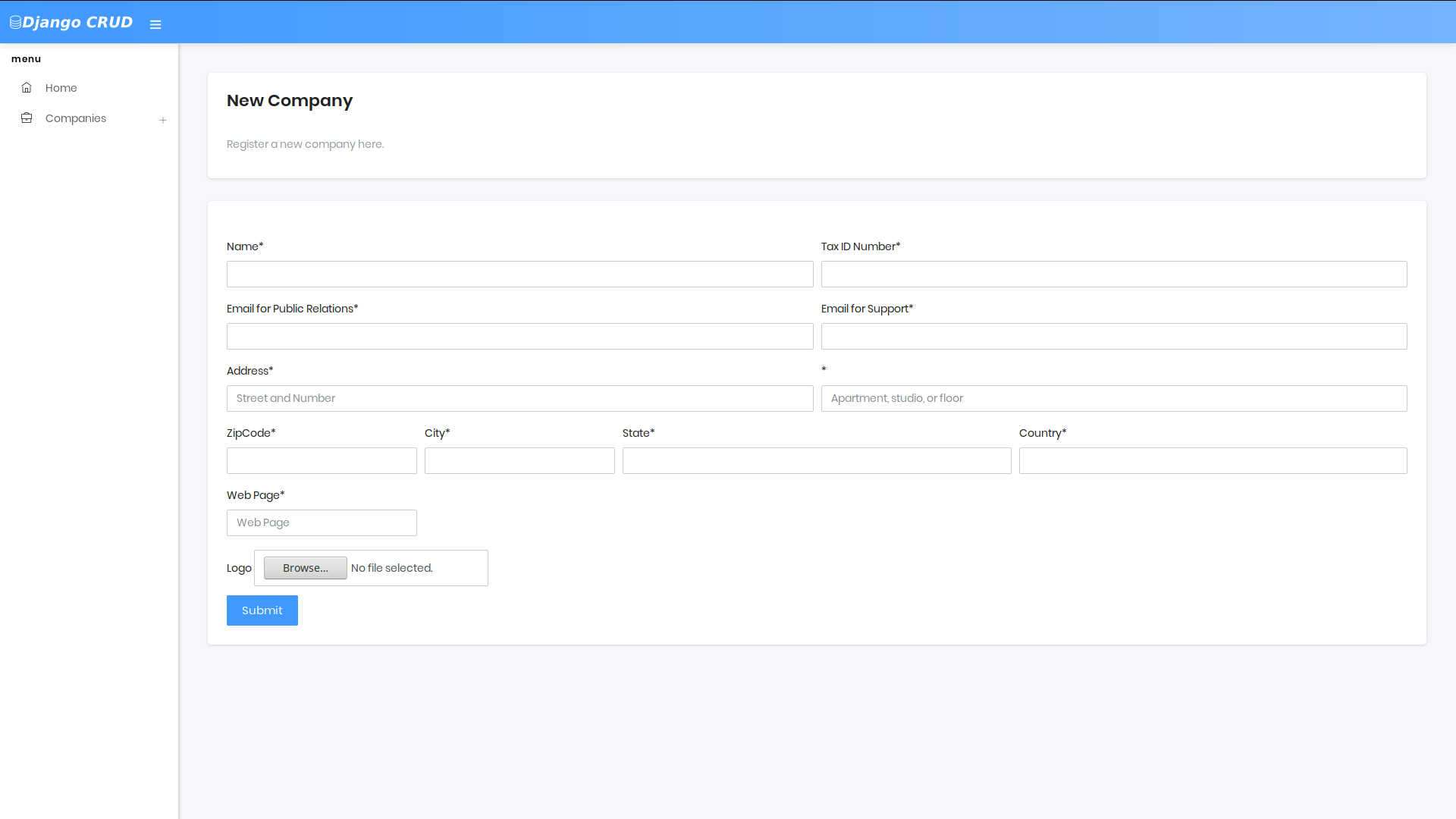Click the Web Page input field
Screen dimensions: 1456x819
pyautogui.click(x=322, y=523)
